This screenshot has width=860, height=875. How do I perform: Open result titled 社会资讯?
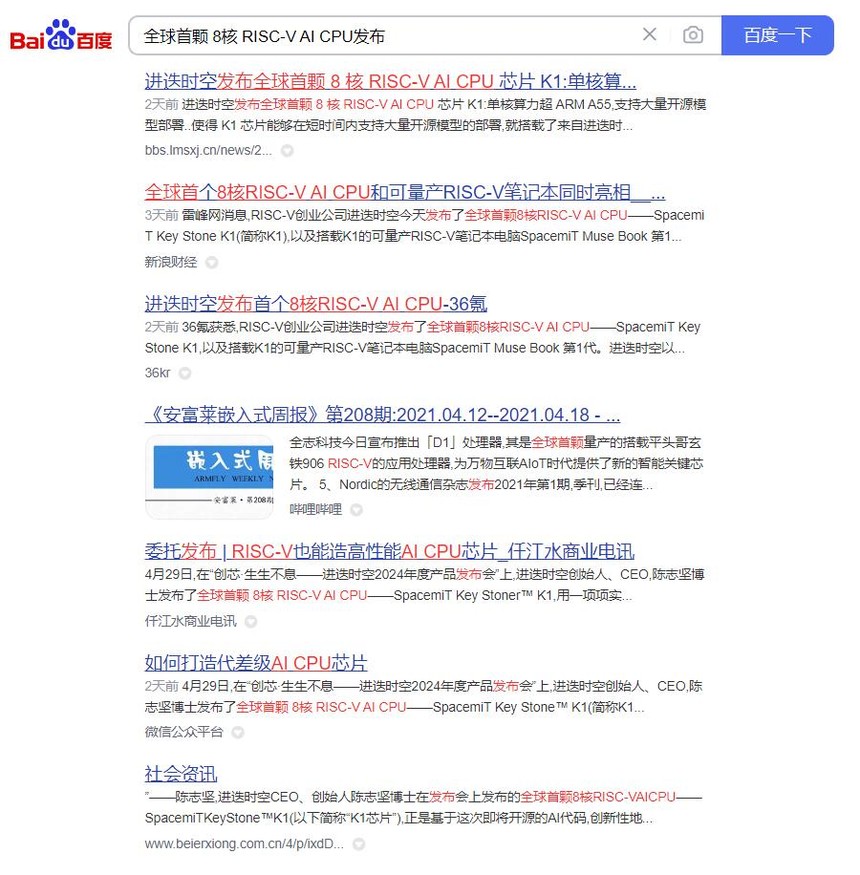[x=181, y=774]
